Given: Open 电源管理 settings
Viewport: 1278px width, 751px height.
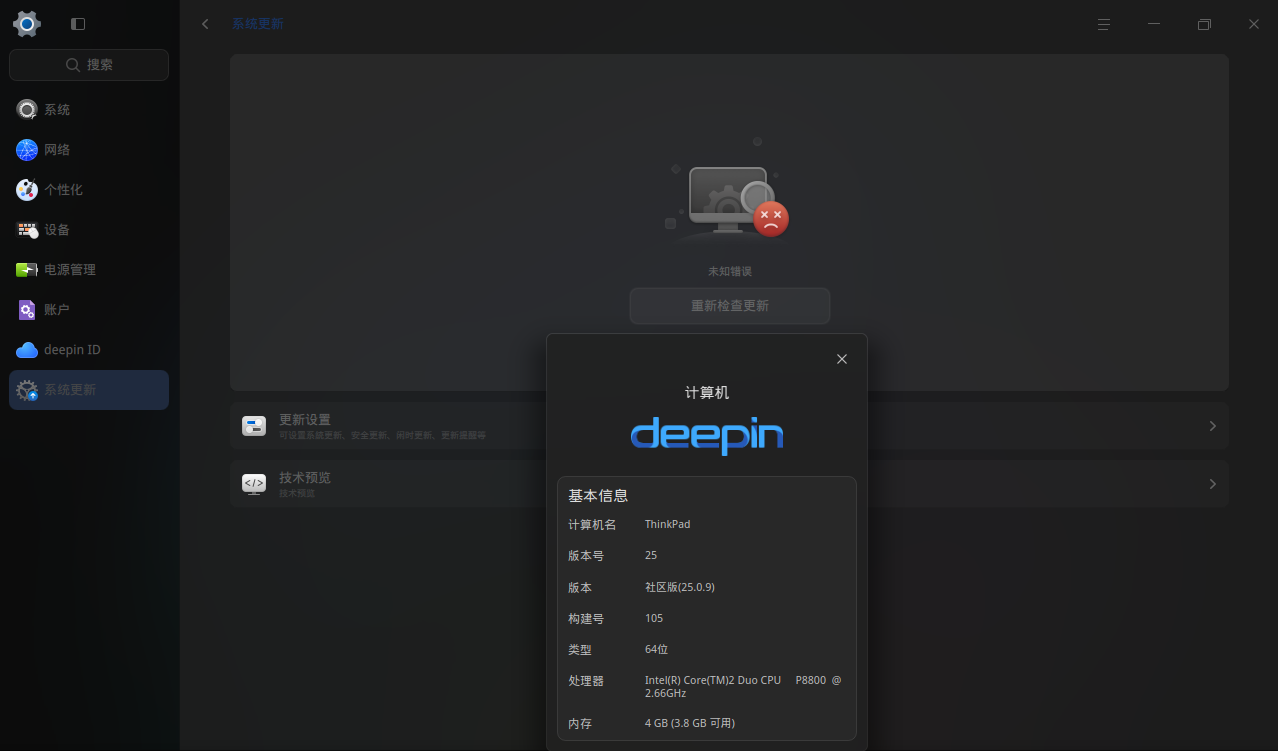Looking at the screenshot, I should [89, 270].
